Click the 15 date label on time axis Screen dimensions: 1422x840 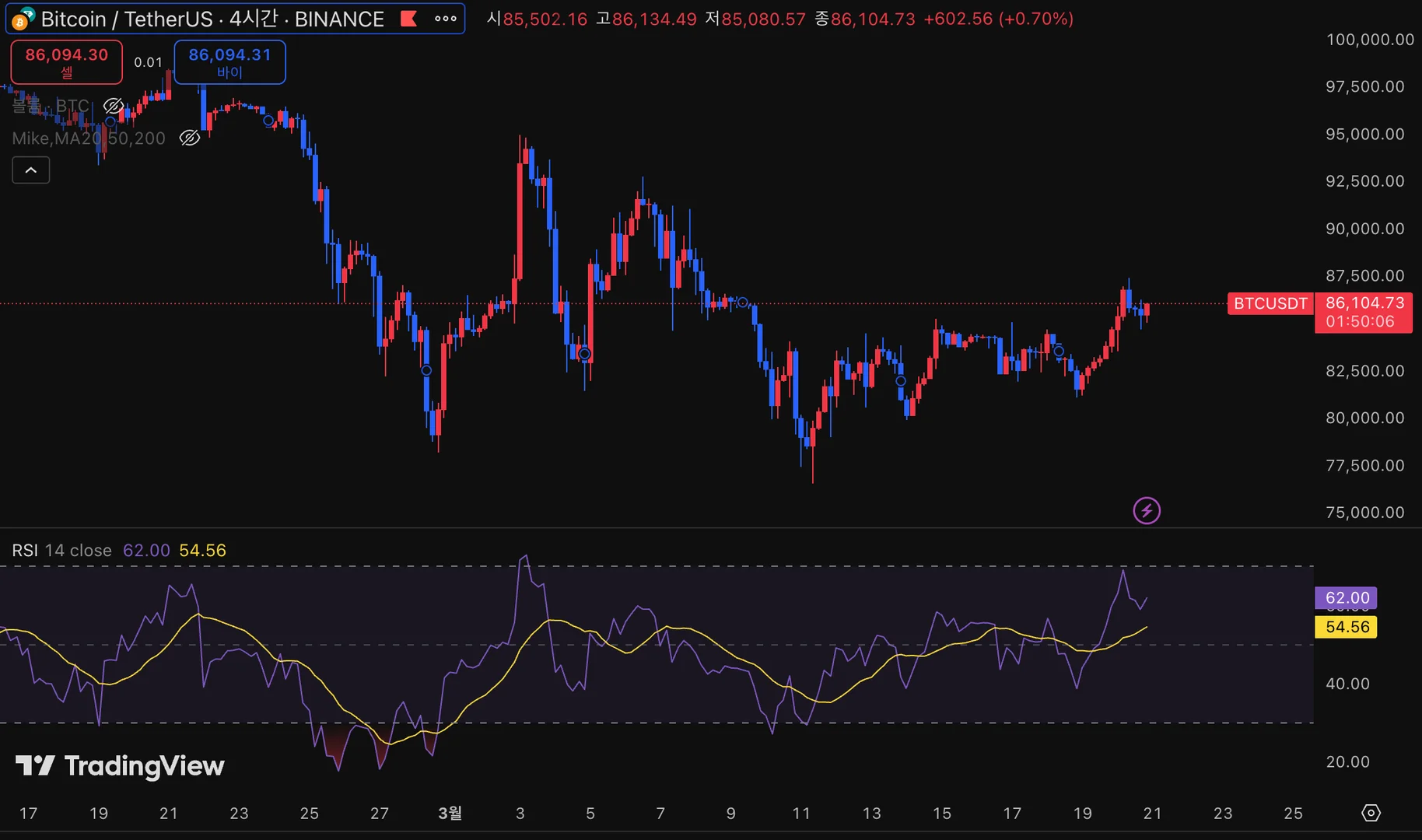pyautogui.click(x=942, y=814)
